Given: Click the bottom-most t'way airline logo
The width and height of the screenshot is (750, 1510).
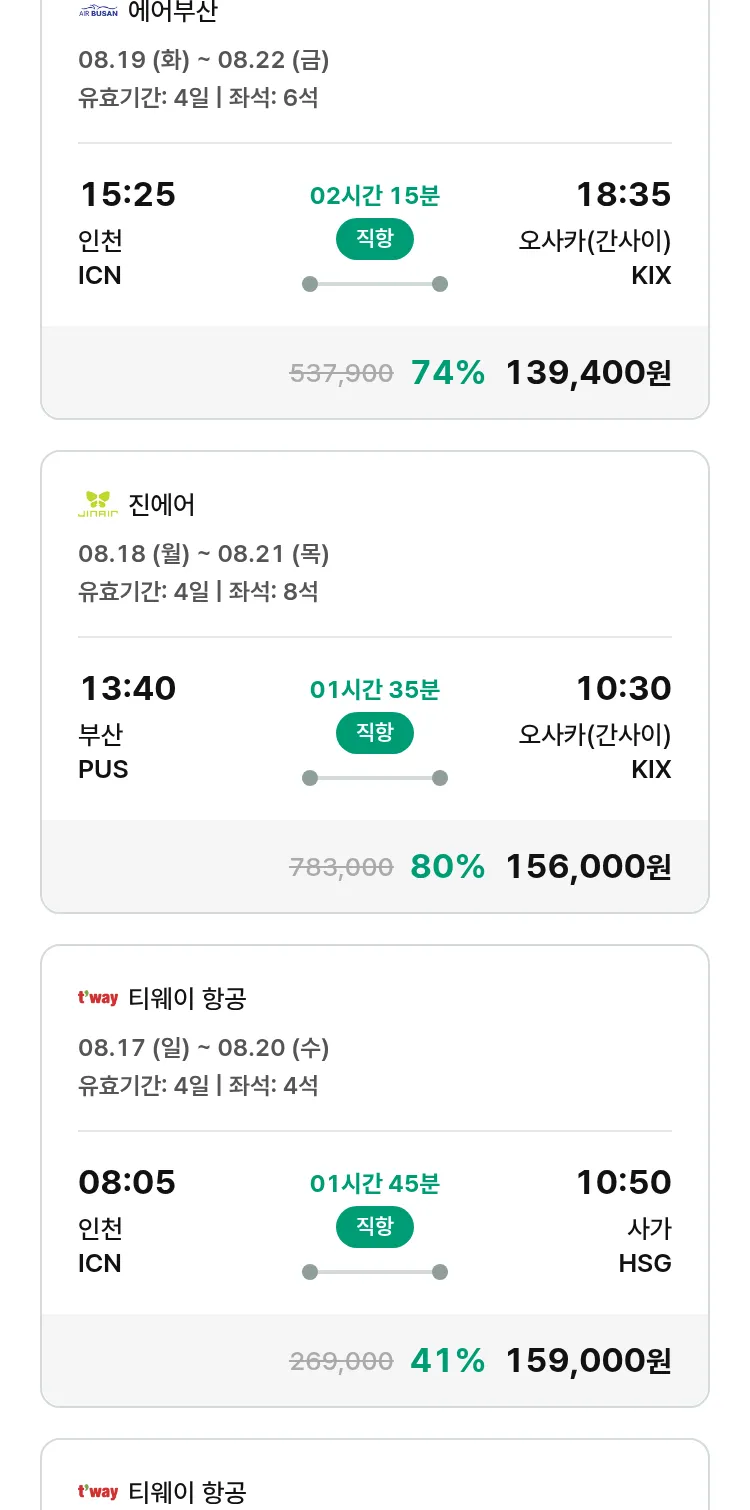Looking at the screenshot, I should pos(98,1492).
